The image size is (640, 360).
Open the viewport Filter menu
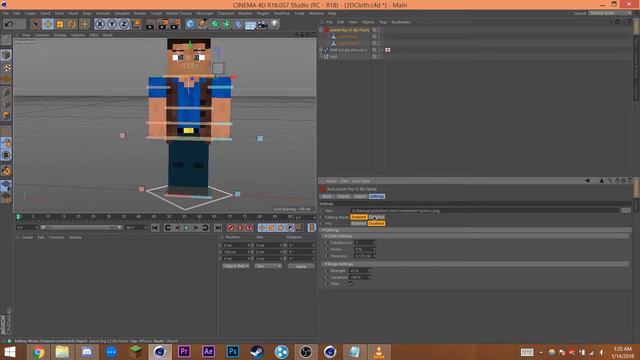94,35
